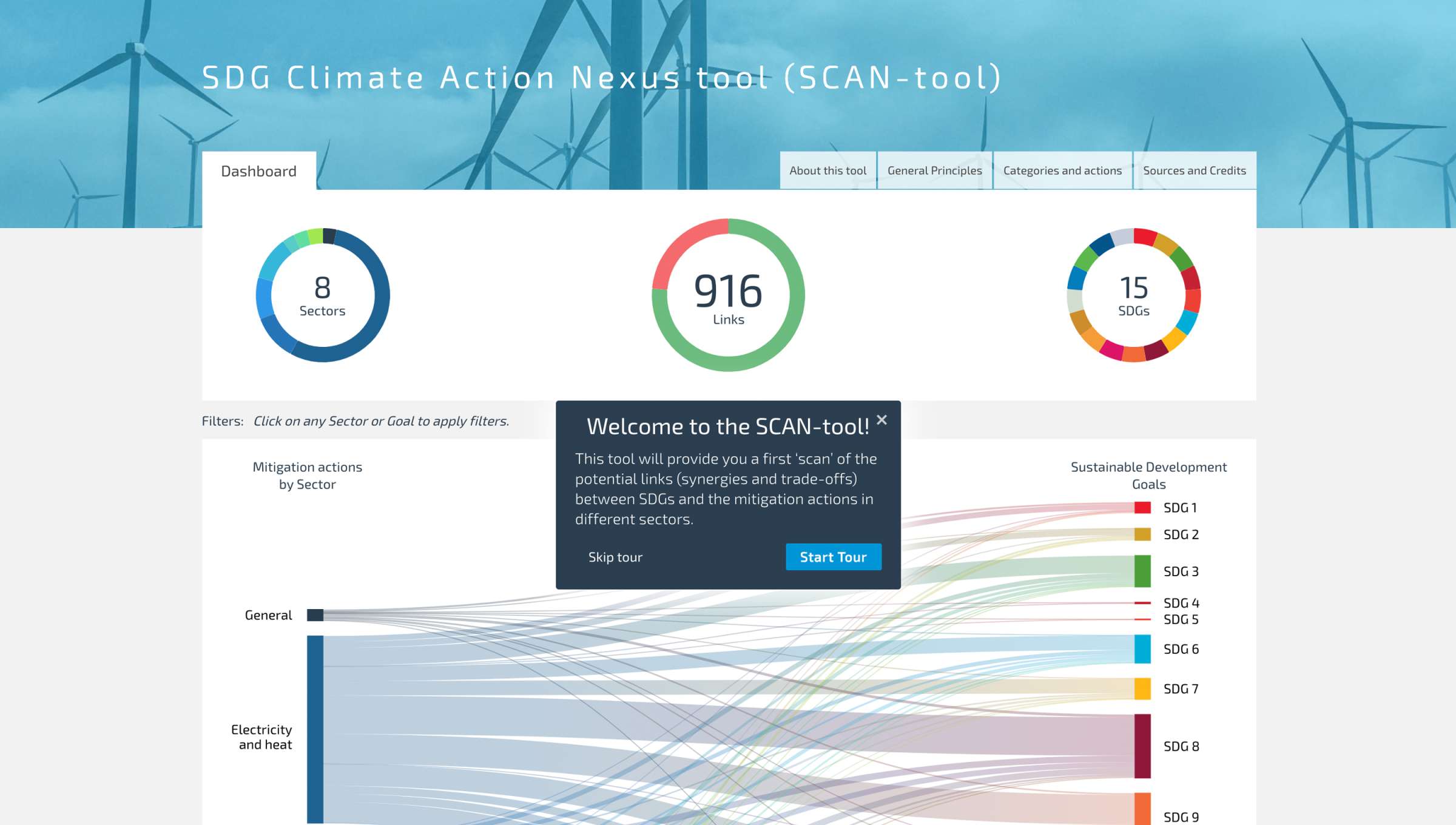The width and height of the screenshot is (1456, 825).
Task: Click the green SDG 3 node
Action: coord(1142,571)
